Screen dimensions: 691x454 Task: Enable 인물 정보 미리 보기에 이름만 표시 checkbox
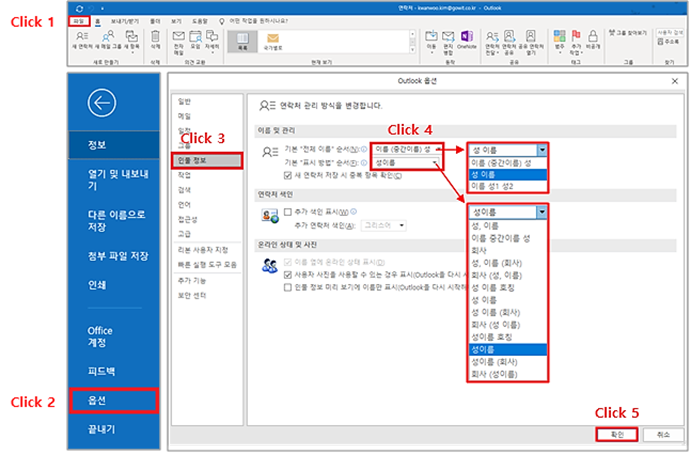288,287
